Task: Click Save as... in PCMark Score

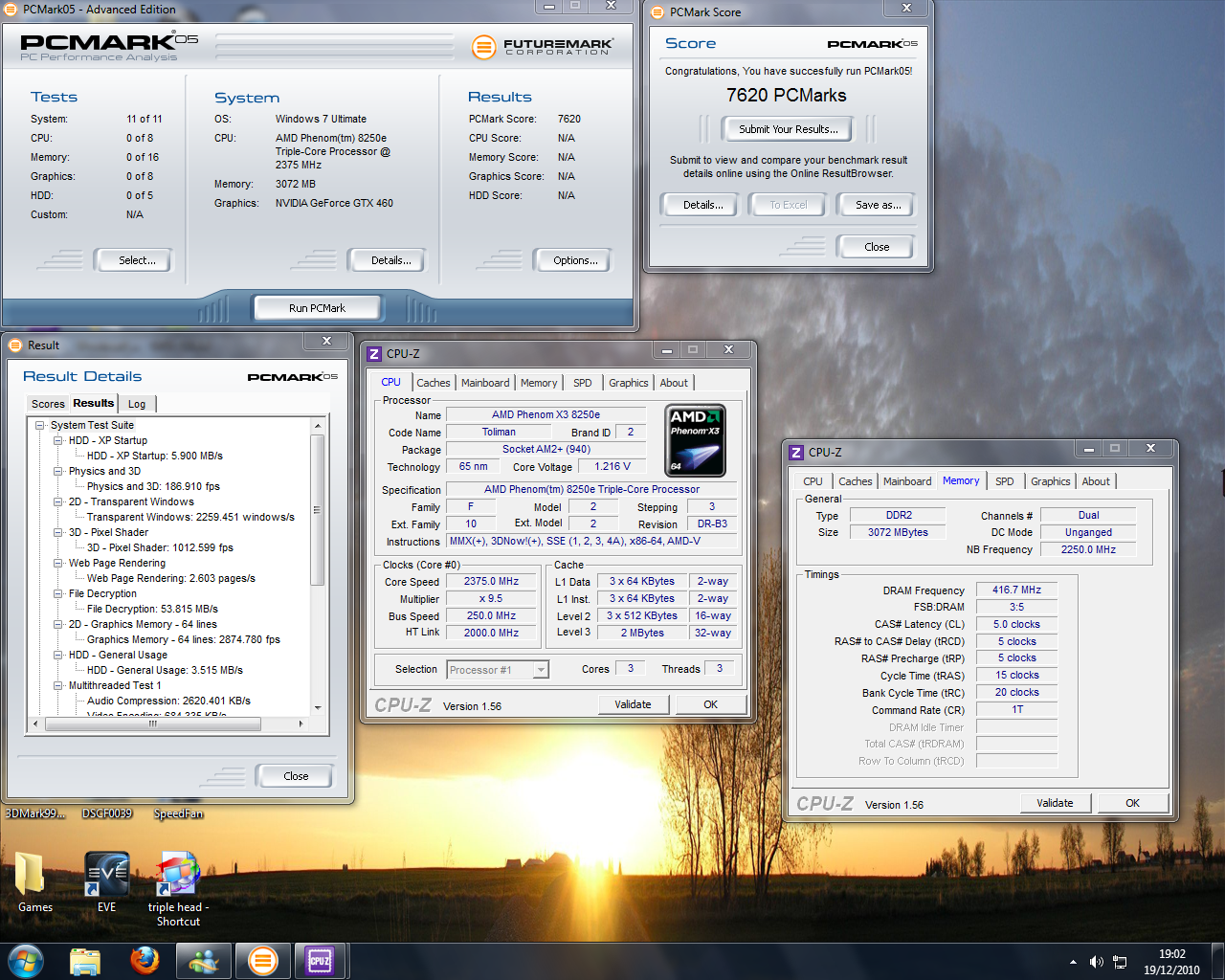Action: point(878,205)
